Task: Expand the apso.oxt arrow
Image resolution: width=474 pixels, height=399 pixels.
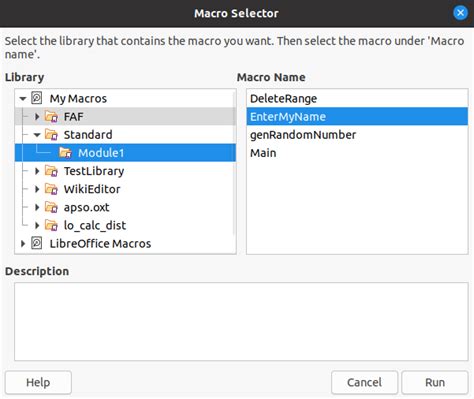Action: click(37, 207)
